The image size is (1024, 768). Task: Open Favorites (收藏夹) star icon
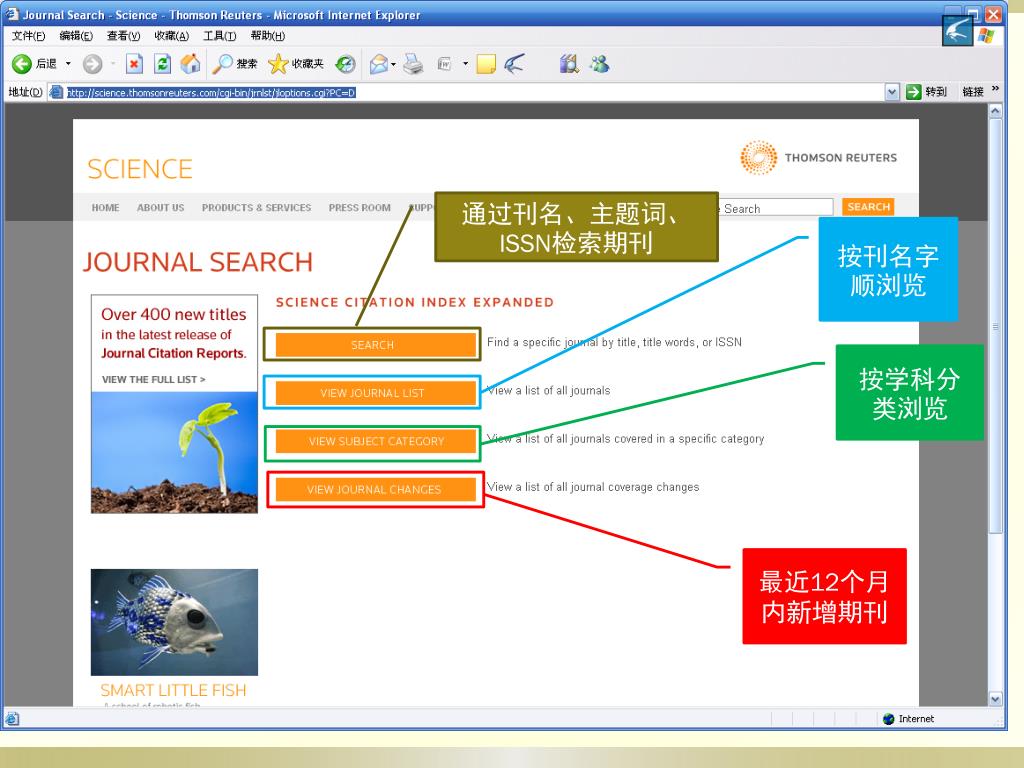coord(296,63)
